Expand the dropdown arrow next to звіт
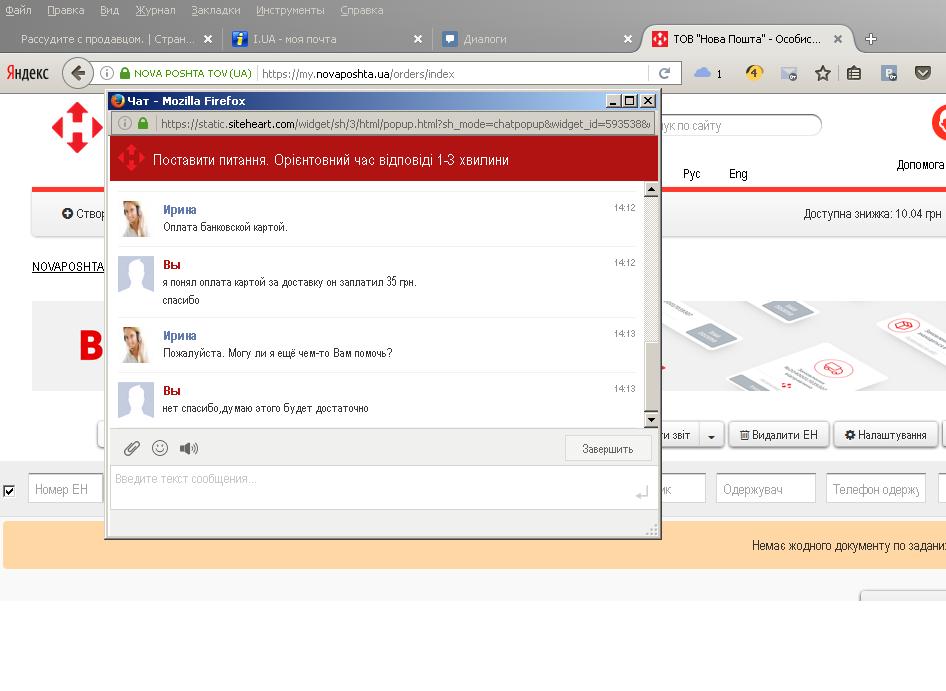This screenshot has height=691, width=946. click(711, 435)
